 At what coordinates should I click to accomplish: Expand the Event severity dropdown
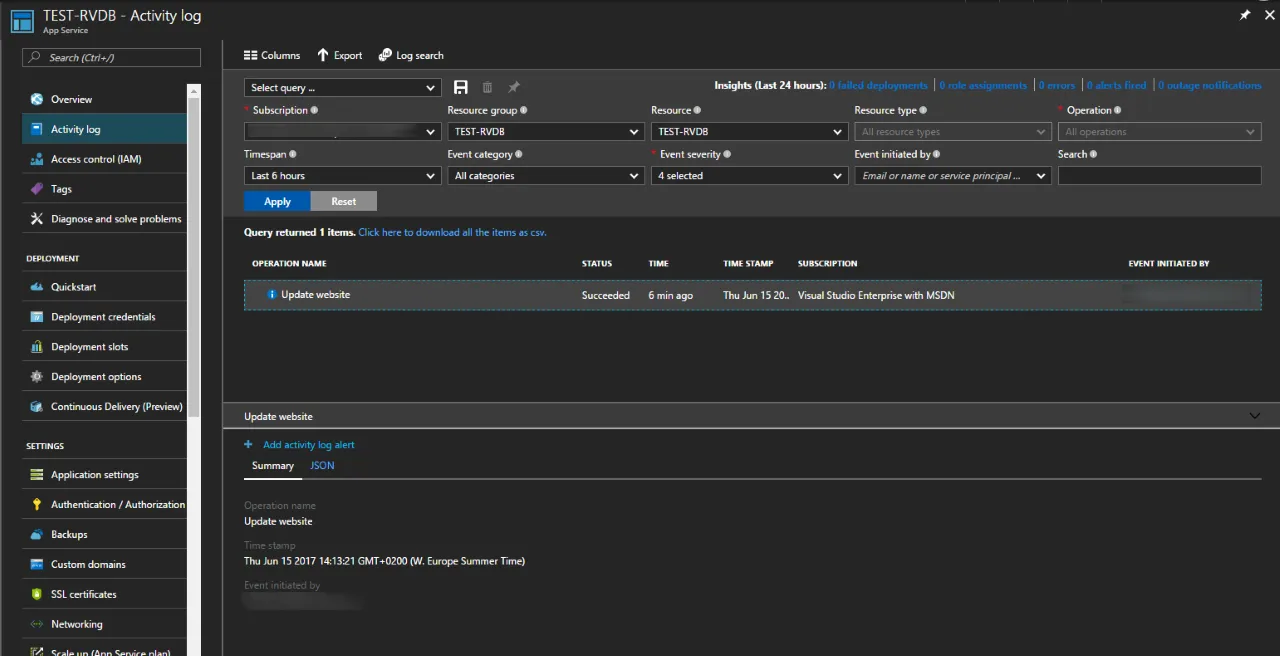(x=749, y=176)
